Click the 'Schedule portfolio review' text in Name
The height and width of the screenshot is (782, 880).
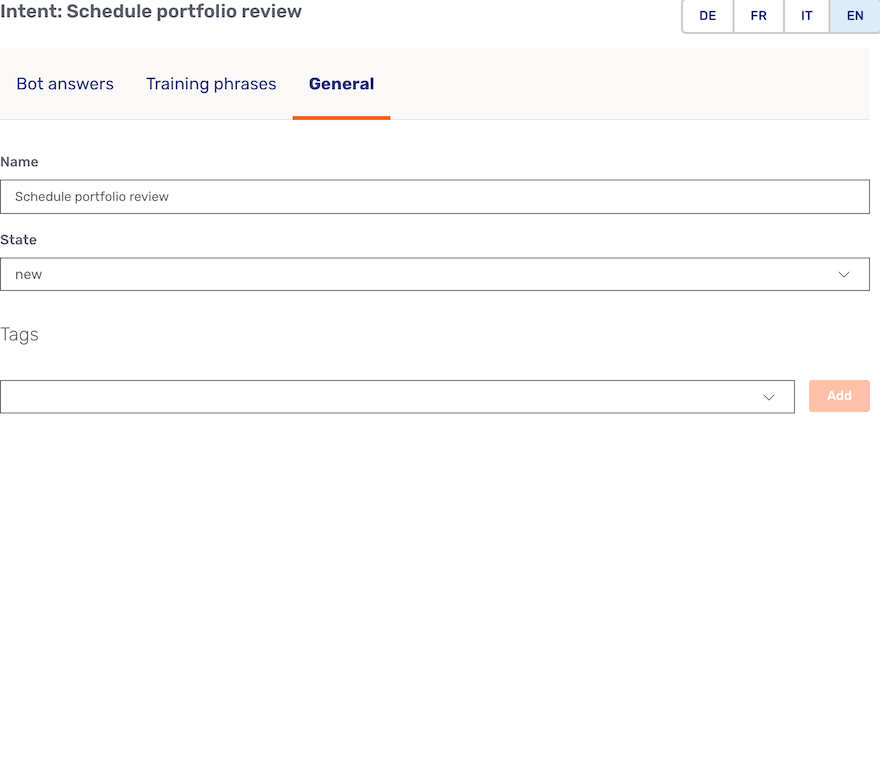coord(92,197)
